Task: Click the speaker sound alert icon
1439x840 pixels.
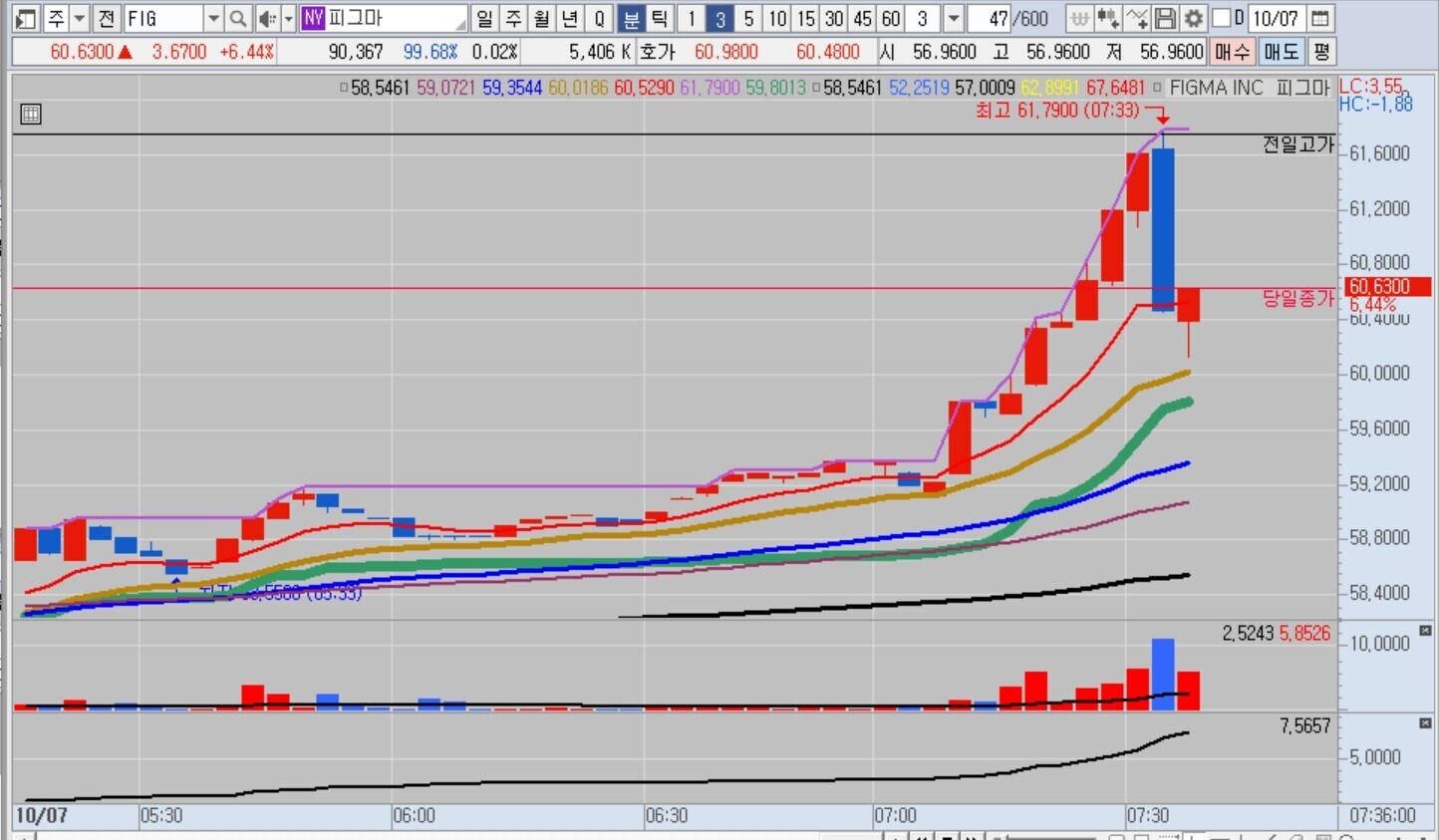Action: tap(266, 18)
